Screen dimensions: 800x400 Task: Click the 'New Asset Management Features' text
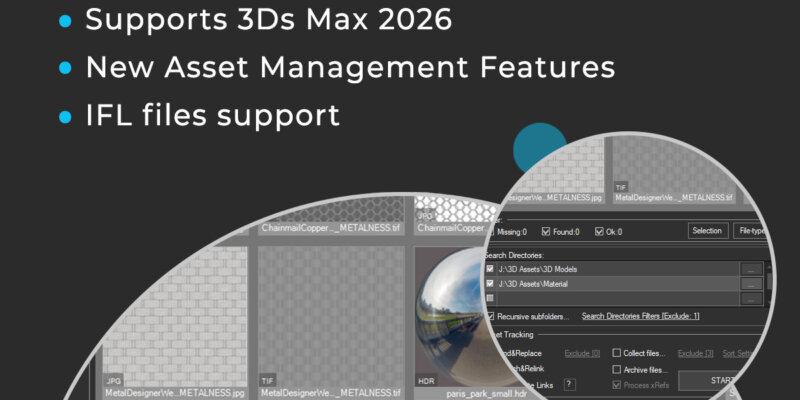(x=350, y=67)
